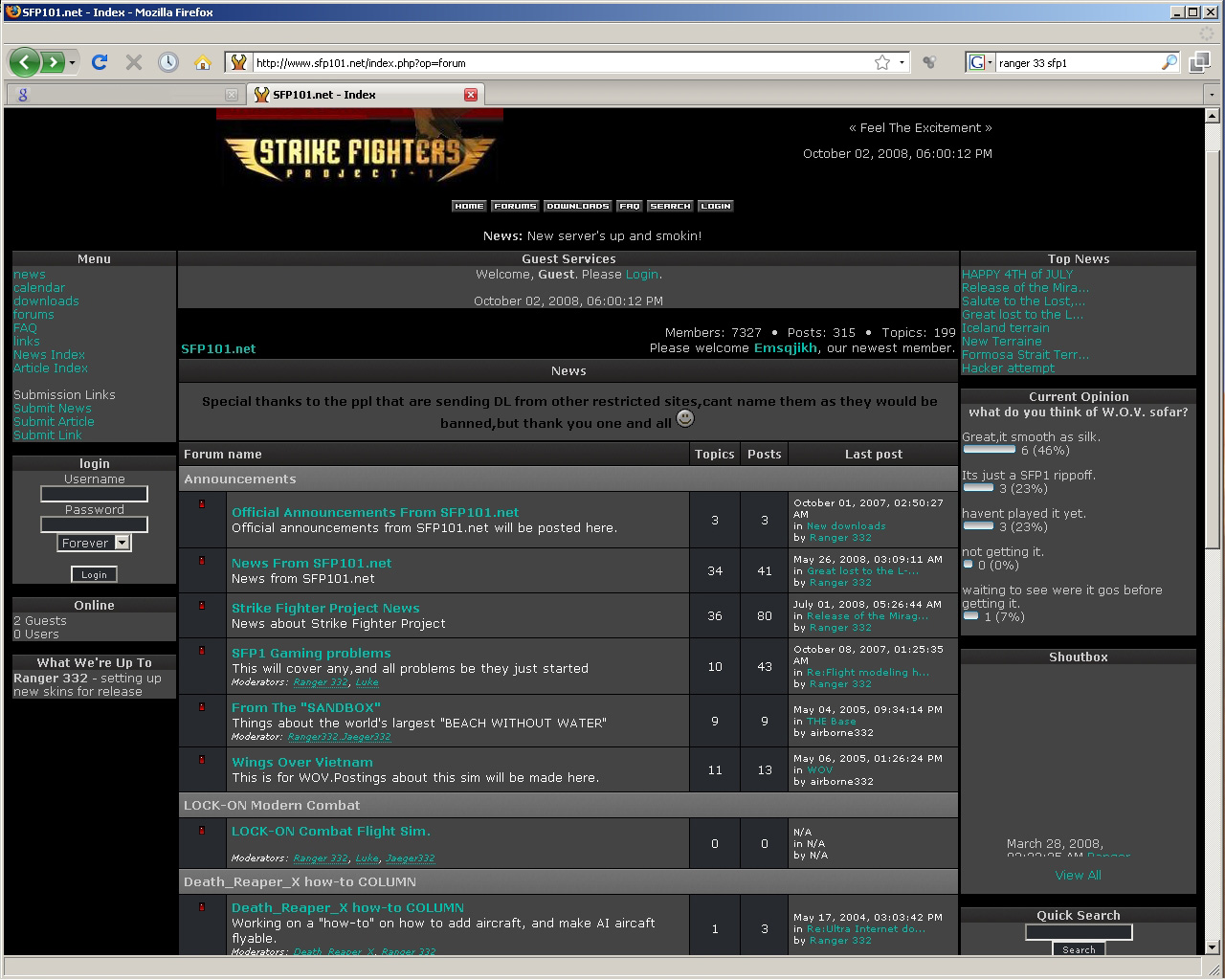Open the search engine selector dropdown

click(x=990, y=63)
